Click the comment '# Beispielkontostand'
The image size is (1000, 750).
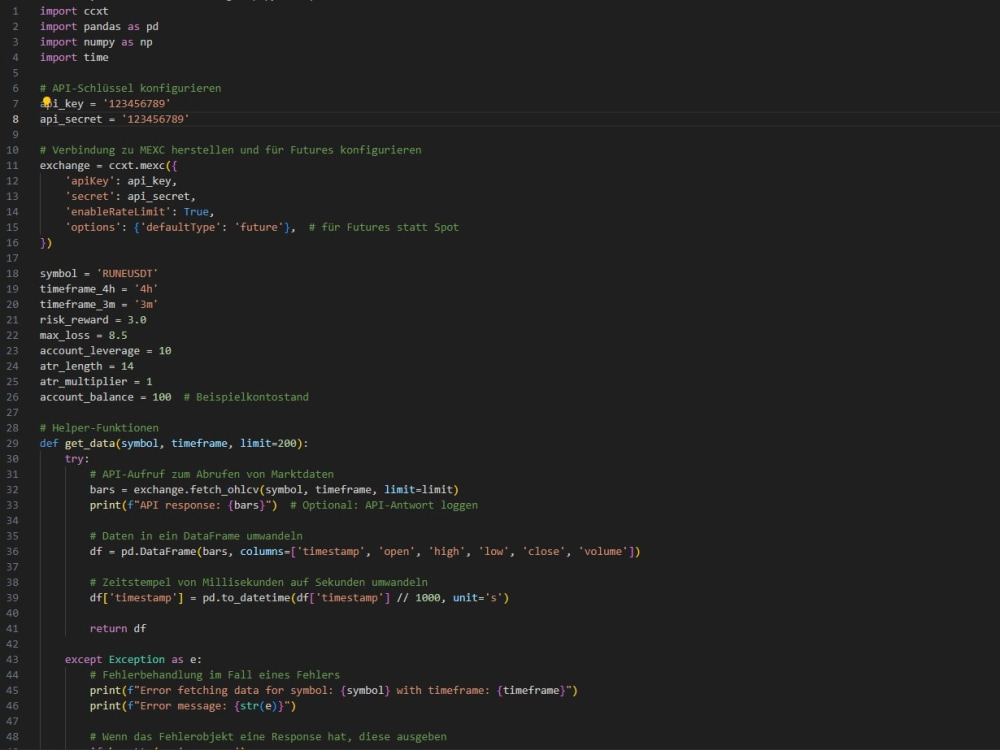246,397
